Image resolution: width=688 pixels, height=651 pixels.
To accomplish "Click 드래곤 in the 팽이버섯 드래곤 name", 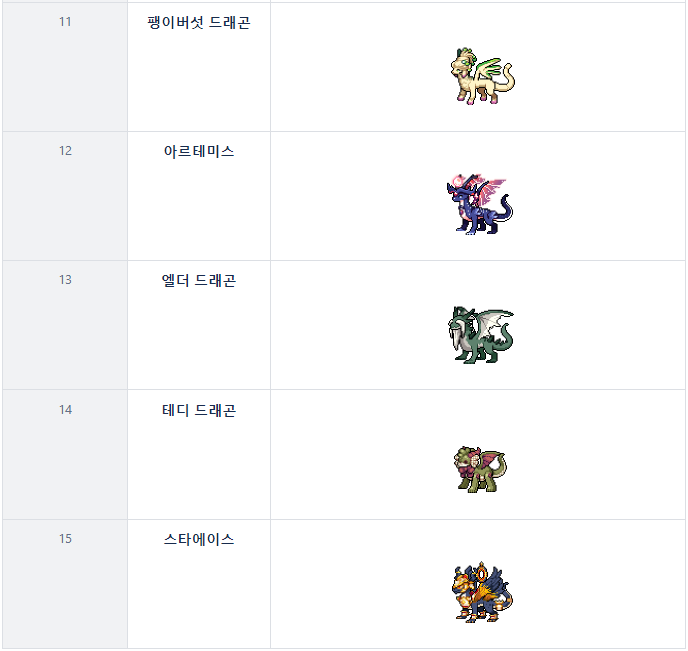I will [230, 22].
